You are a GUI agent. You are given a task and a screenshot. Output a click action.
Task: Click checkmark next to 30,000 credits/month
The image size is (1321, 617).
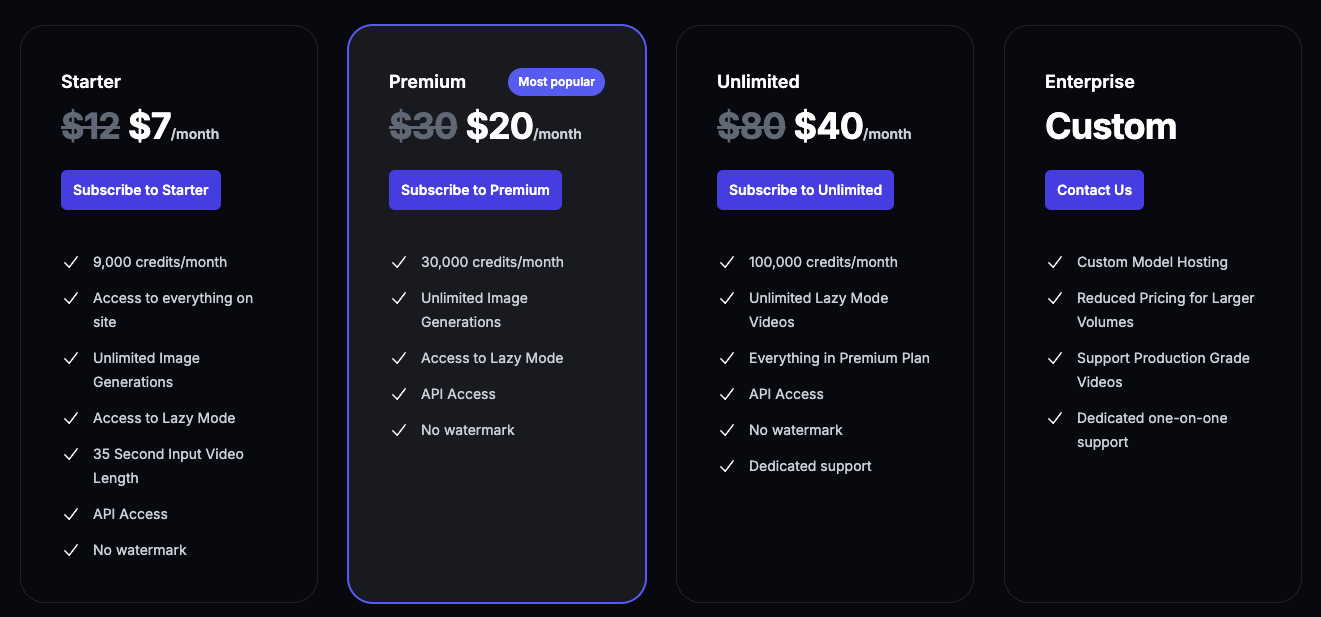coord(399,262)
